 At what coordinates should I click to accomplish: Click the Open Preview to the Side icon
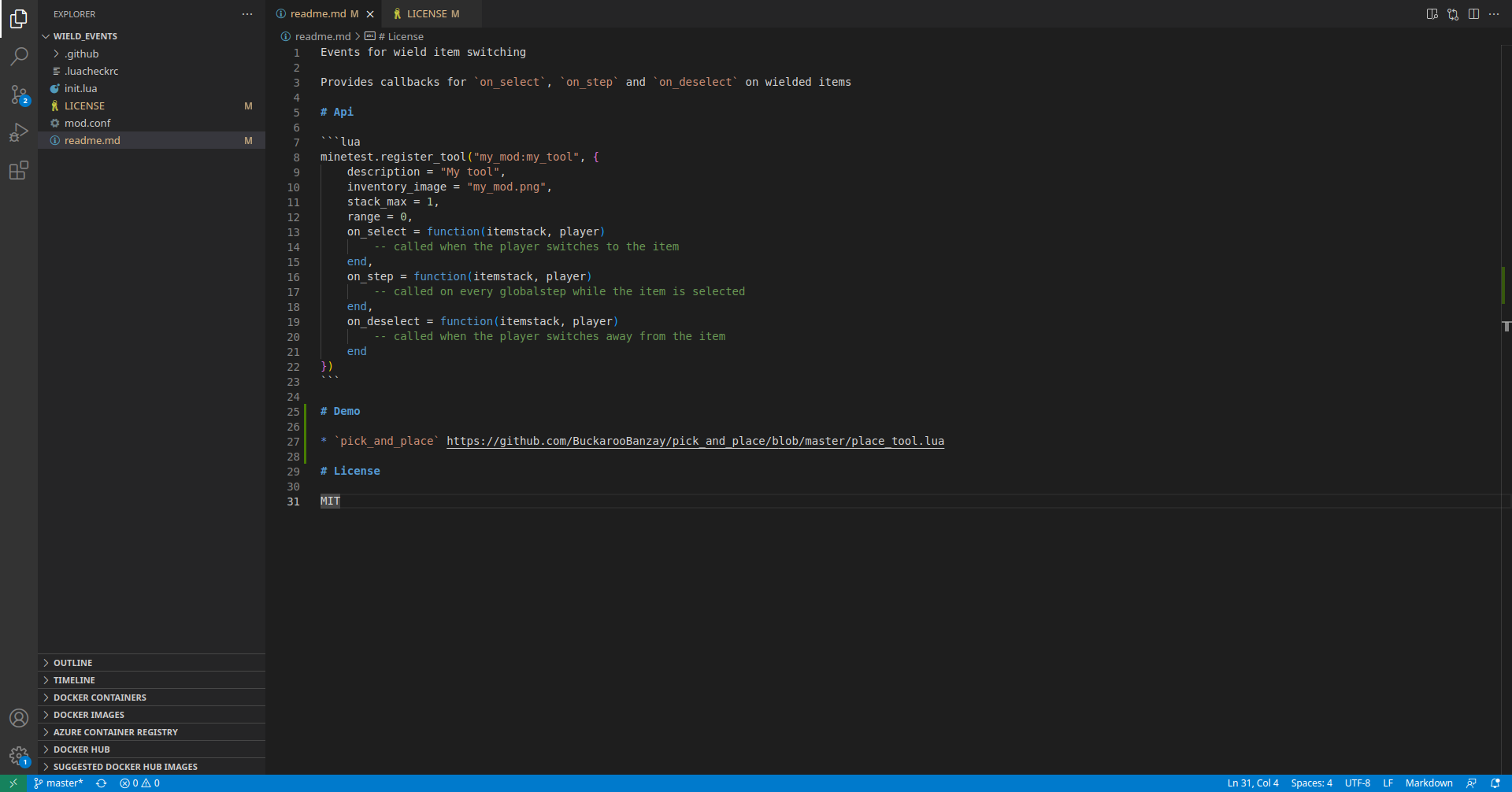pyautogui.click(x=1432, y=14)
